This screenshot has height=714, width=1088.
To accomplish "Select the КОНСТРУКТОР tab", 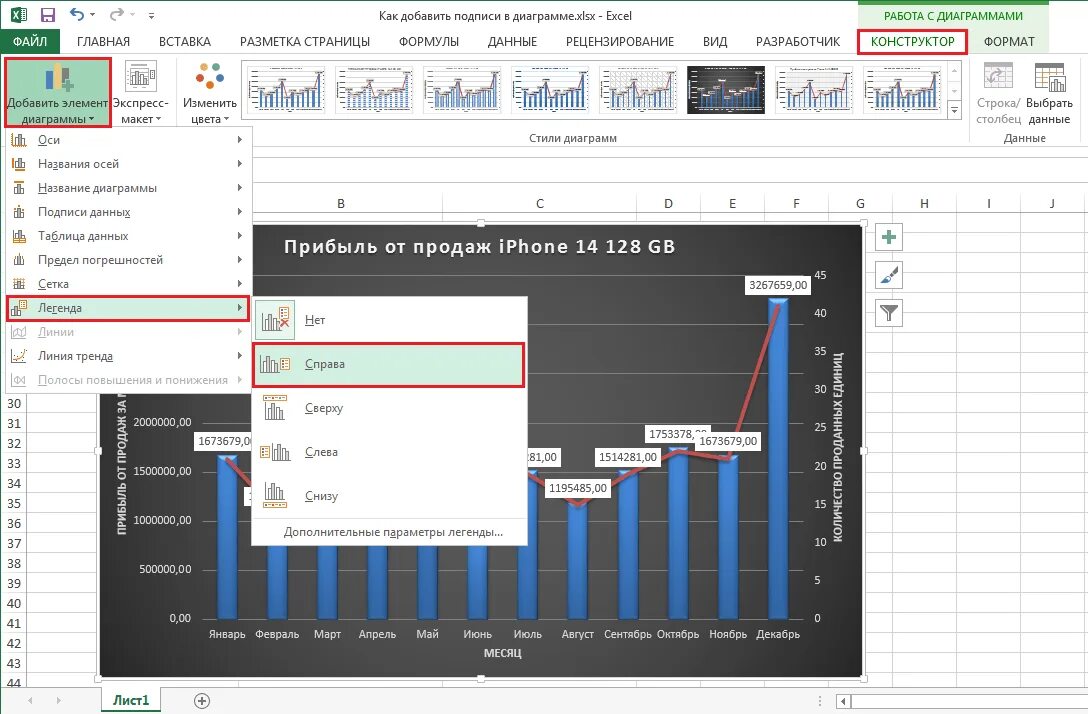I will 912,42.
